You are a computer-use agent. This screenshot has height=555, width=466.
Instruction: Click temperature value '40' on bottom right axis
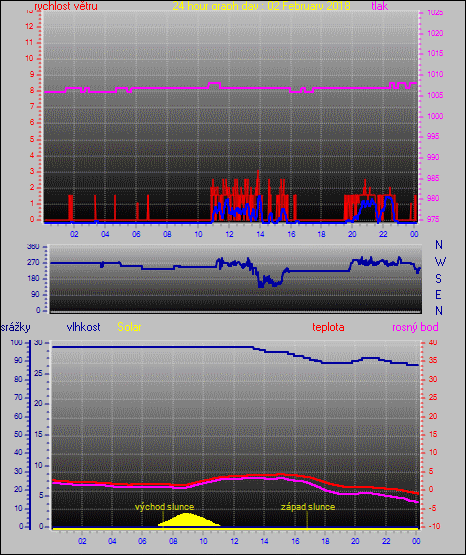(433, 343)
